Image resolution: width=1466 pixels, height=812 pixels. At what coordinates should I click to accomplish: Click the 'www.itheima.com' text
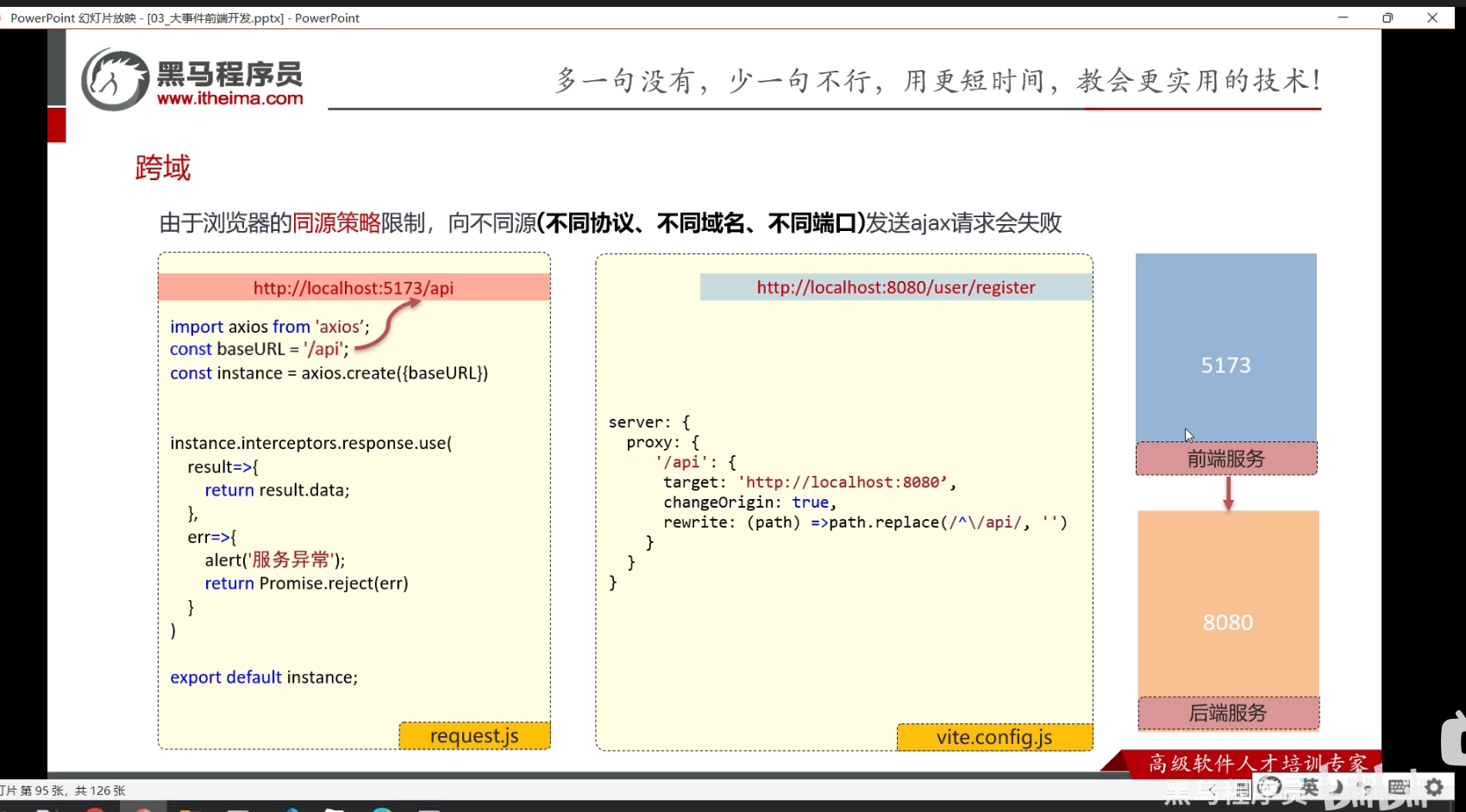pos(230,98)
